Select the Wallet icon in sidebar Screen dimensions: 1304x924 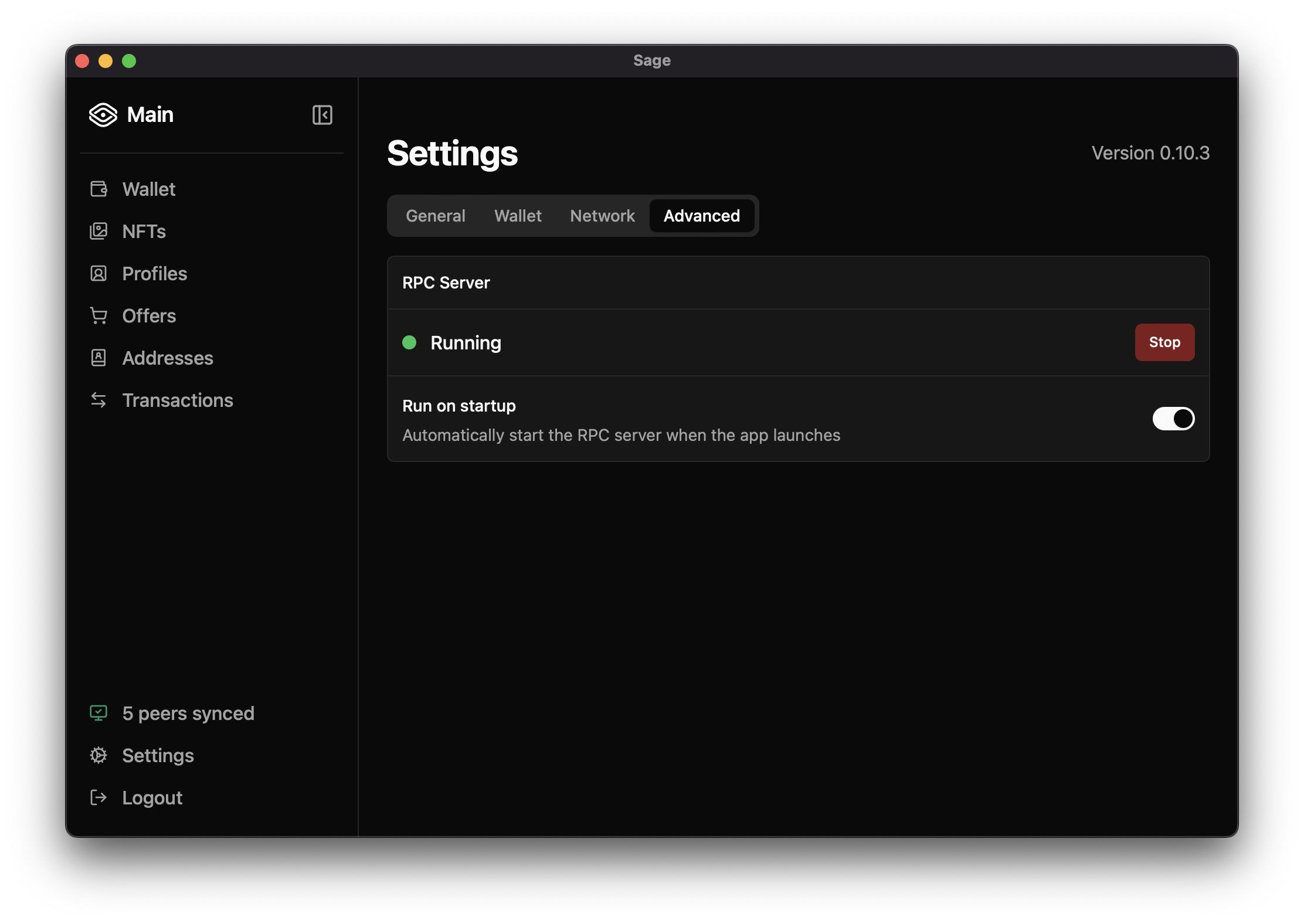100,189
